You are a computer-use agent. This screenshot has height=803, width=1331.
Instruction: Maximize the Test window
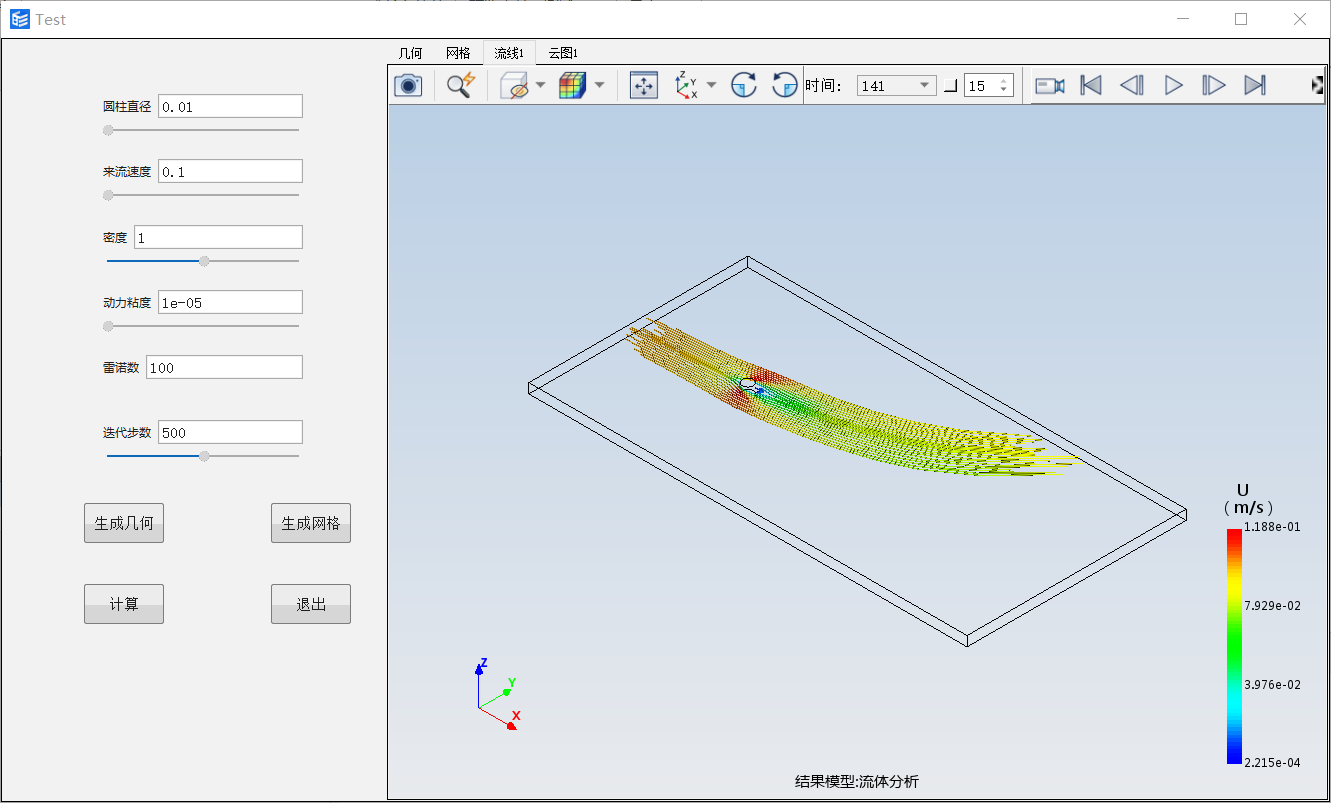tap(1241, 19)
